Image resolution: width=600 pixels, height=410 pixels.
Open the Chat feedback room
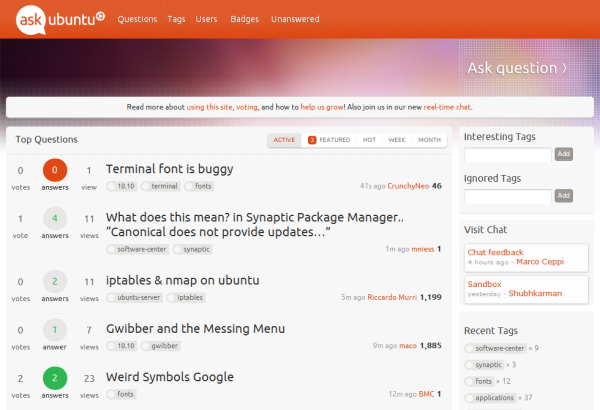point(496,252)
